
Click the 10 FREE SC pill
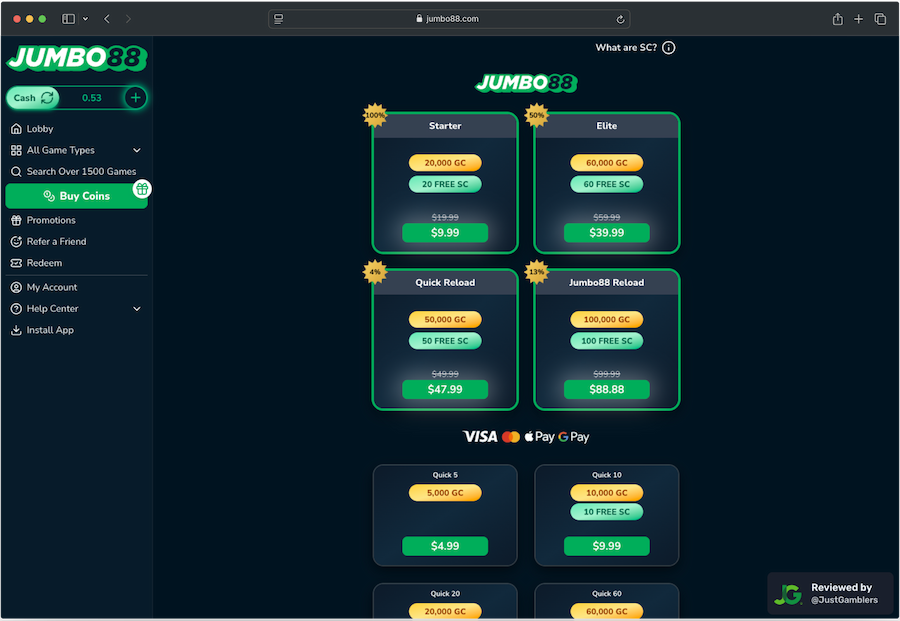607,512
